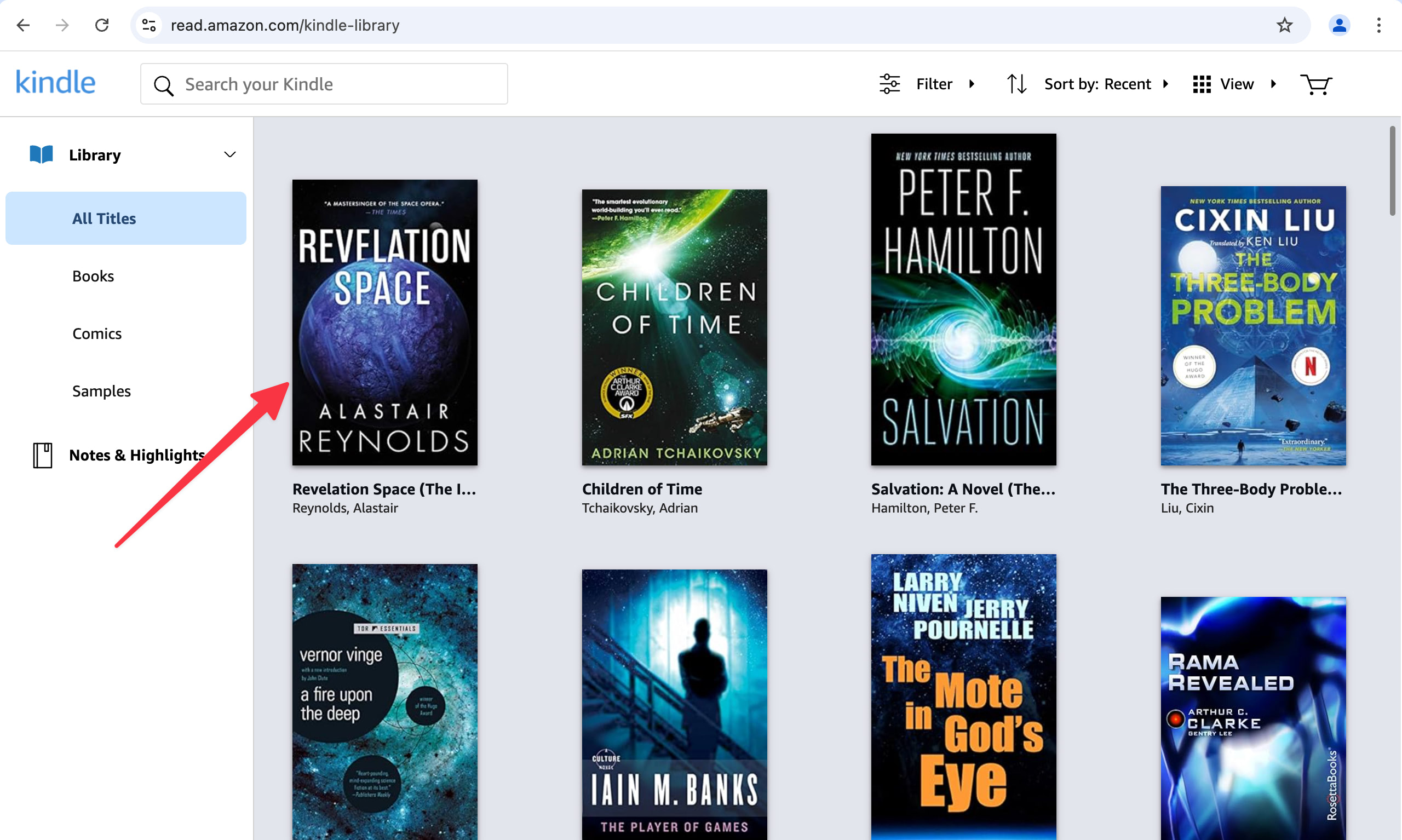Viewport: 1402px width, 840px height.
Task: Bookmark page with star icon
Action: click(1284, 25)
